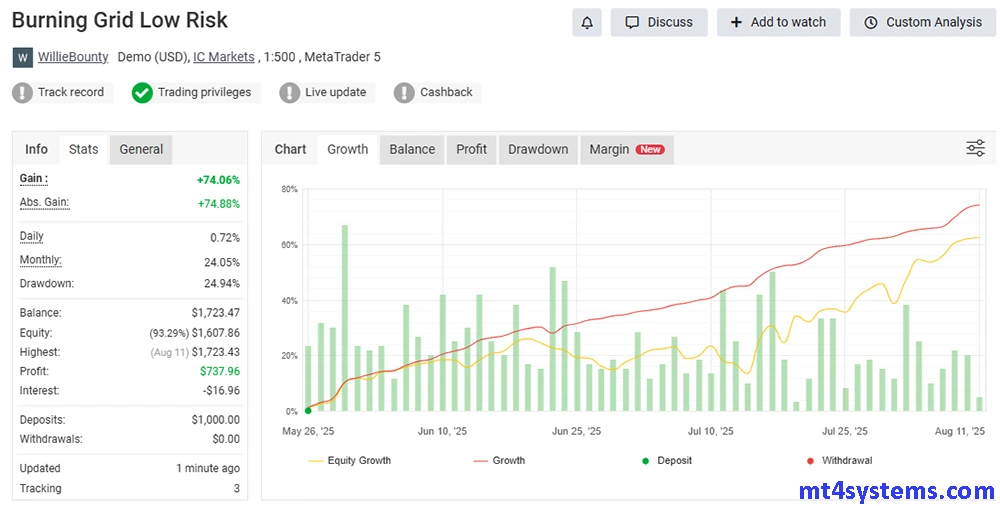The height and width of the screenshot is (506, 1000).
Task: Open the Stats tab
Action: coord(84,149)
